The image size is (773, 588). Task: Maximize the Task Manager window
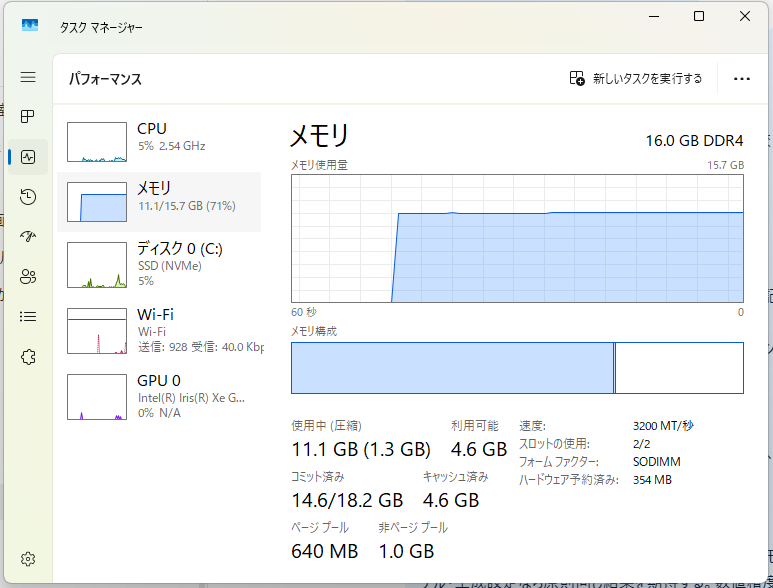tap(699, 16)
